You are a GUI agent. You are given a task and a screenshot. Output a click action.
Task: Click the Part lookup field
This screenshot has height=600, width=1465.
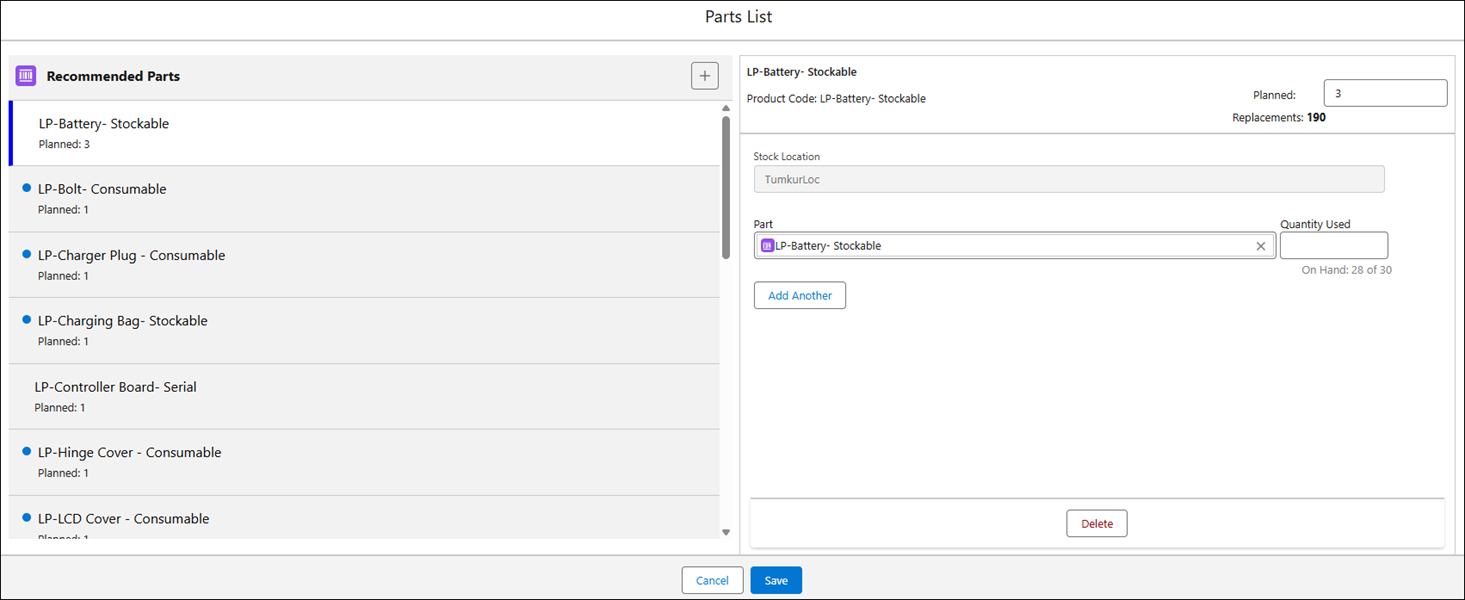[1014, 246]
